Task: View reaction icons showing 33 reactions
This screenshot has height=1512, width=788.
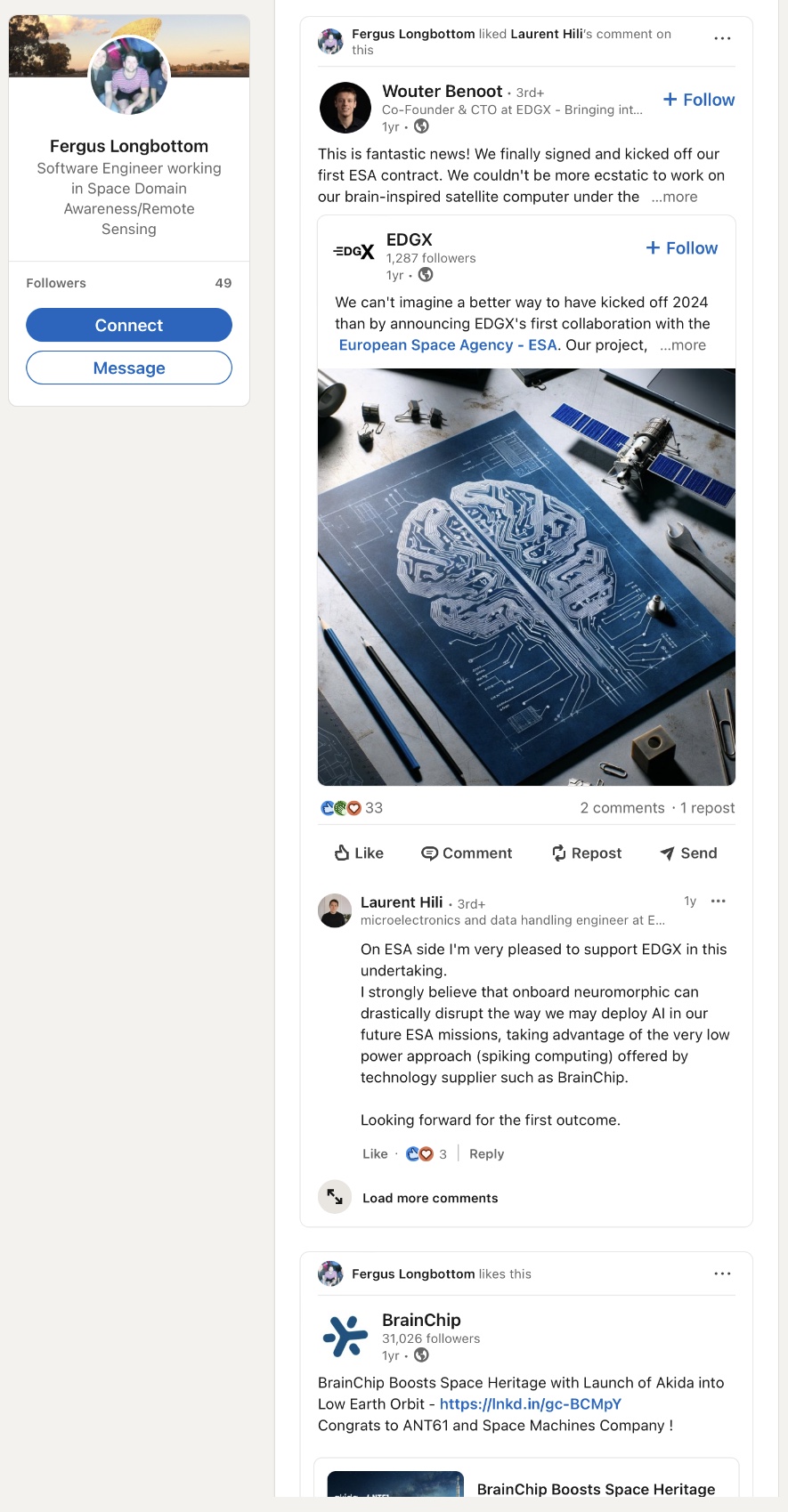Action: coord(341,808)
